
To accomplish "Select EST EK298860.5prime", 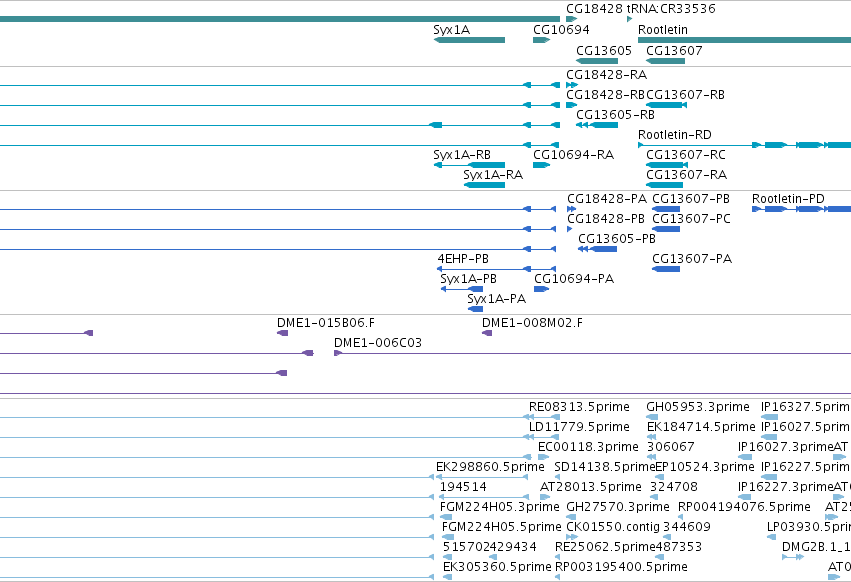I will pyautogui.click(x=490, y=467).
